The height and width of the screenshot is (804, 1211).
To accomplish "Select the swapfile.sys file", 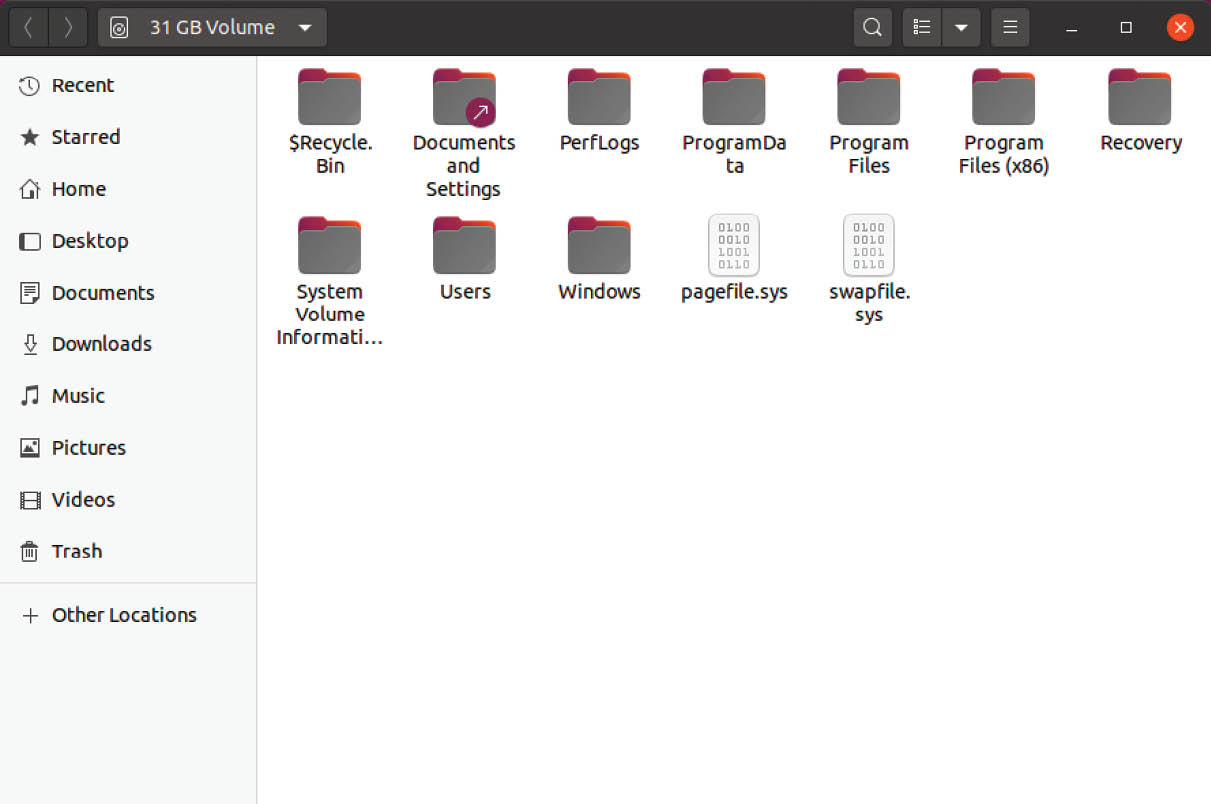I will click(868, 247).
